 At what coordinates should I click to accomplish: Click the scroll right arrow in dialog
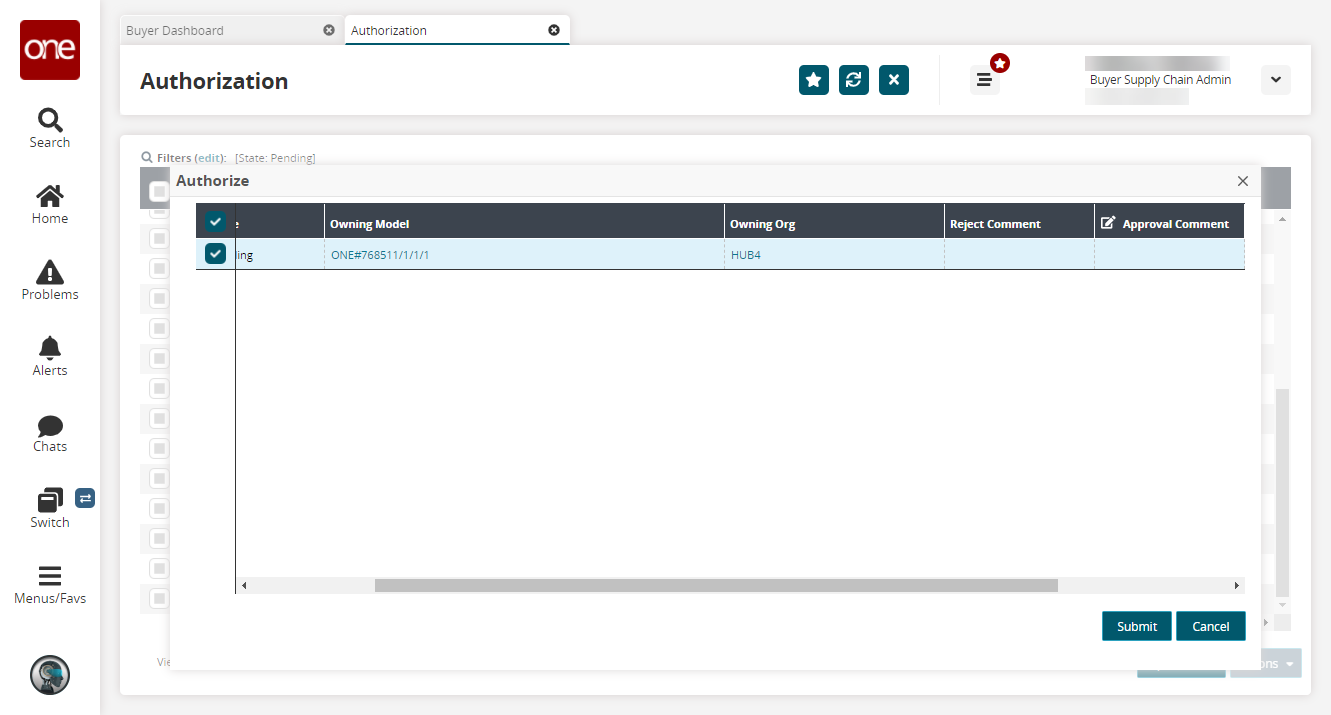1237,585
